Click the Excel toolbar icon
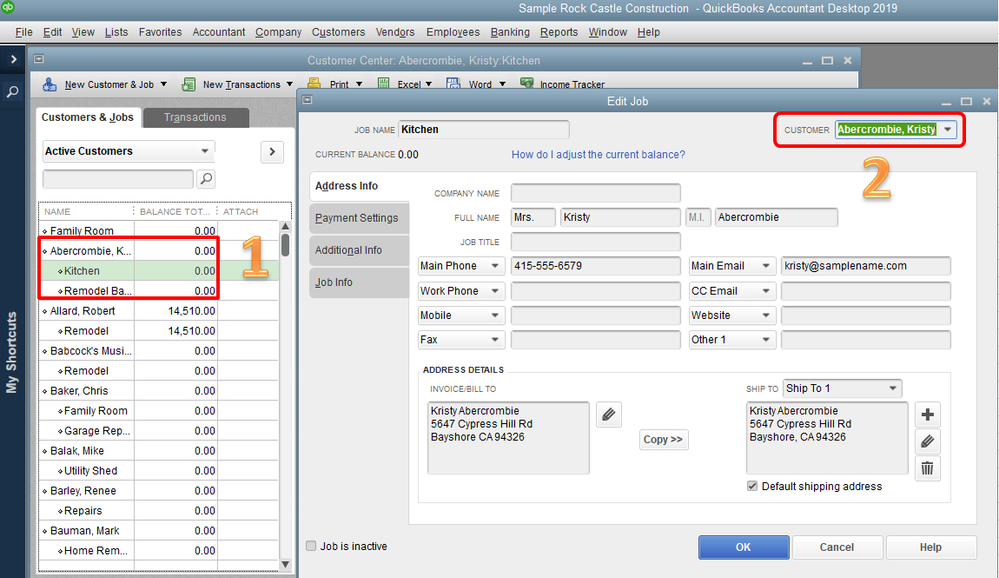Screen dimensions: 999x578 [384, 83]
